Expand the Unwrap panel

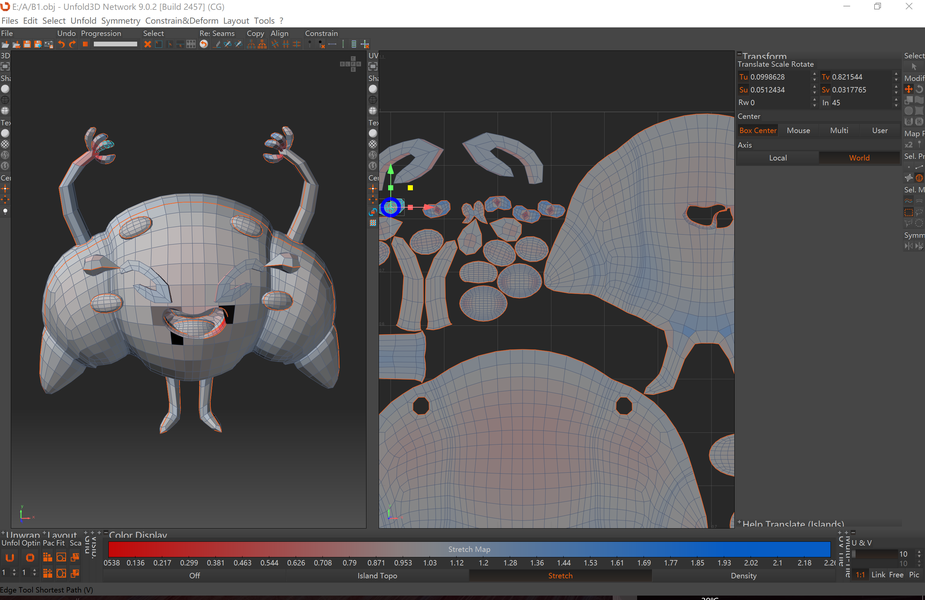tap(4, 533)
